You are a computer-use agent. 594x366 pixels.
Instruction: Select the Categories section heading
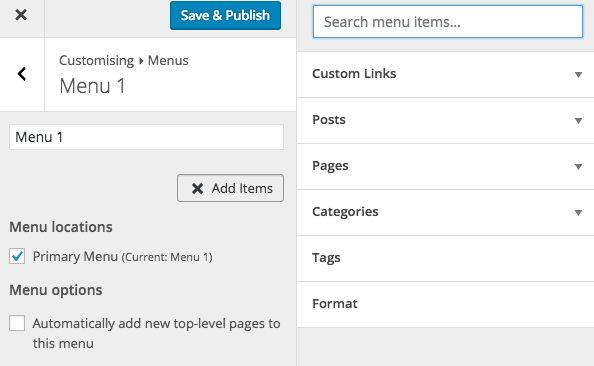coord(345,212)
